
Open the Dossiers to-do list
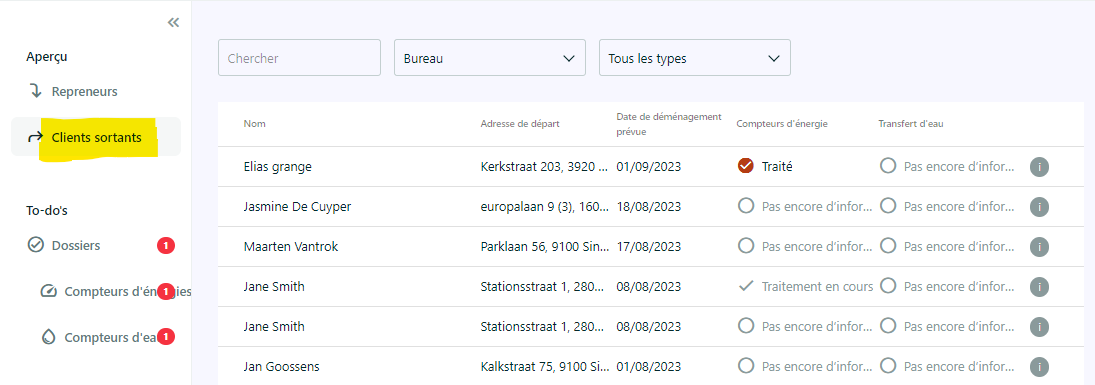click(75, 245)
